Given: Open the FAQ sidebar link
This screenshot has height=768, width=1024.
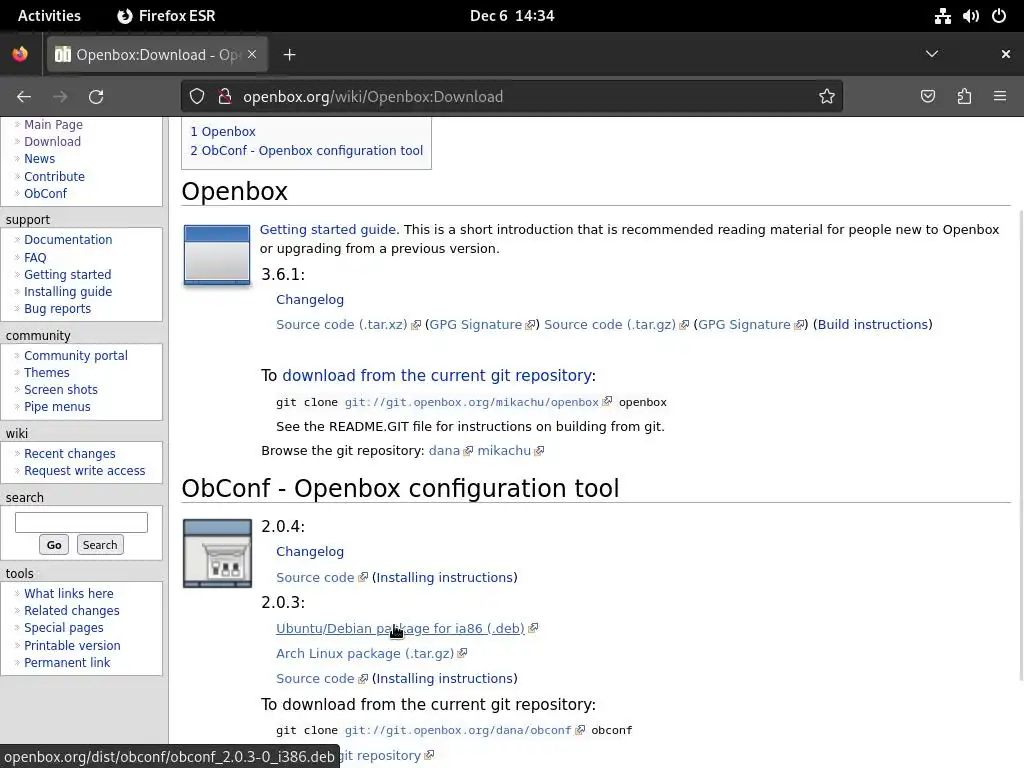Looking at the screenshot, I should [x=35, y=257].
